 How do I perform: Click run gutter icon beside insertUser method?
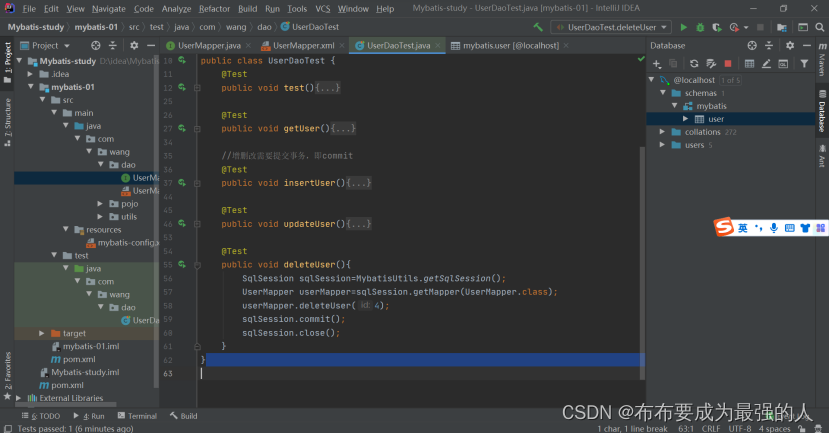pyautogui.click(x=182, y=183)
